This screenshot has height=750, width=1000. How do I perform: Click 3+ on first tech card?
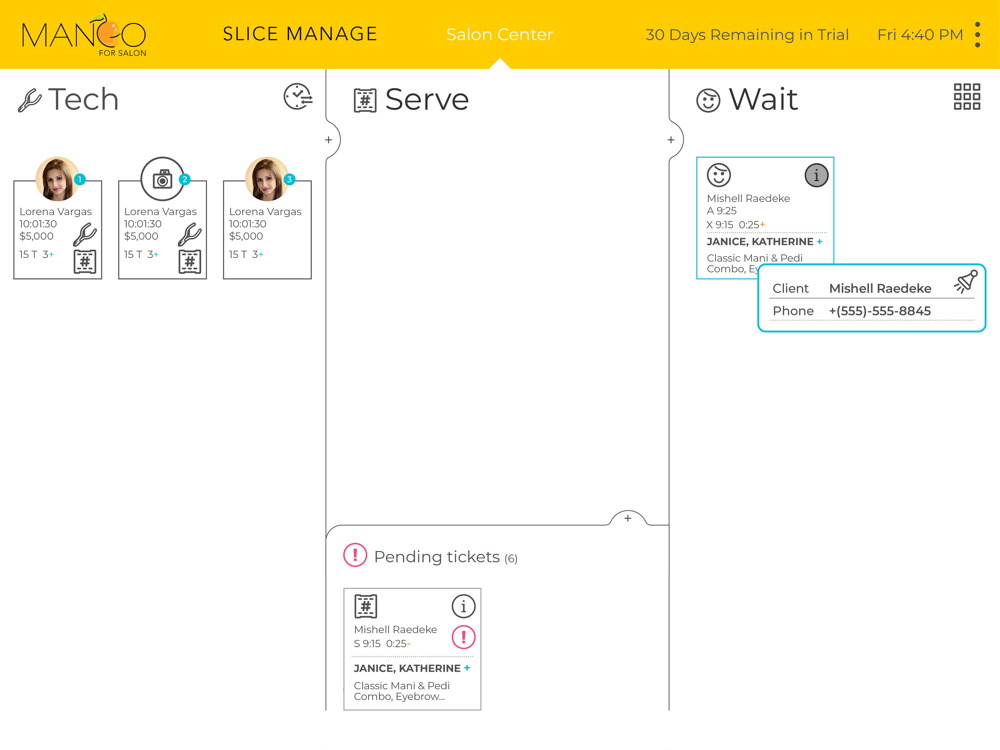pyautogui.click(x=48, y=254)
